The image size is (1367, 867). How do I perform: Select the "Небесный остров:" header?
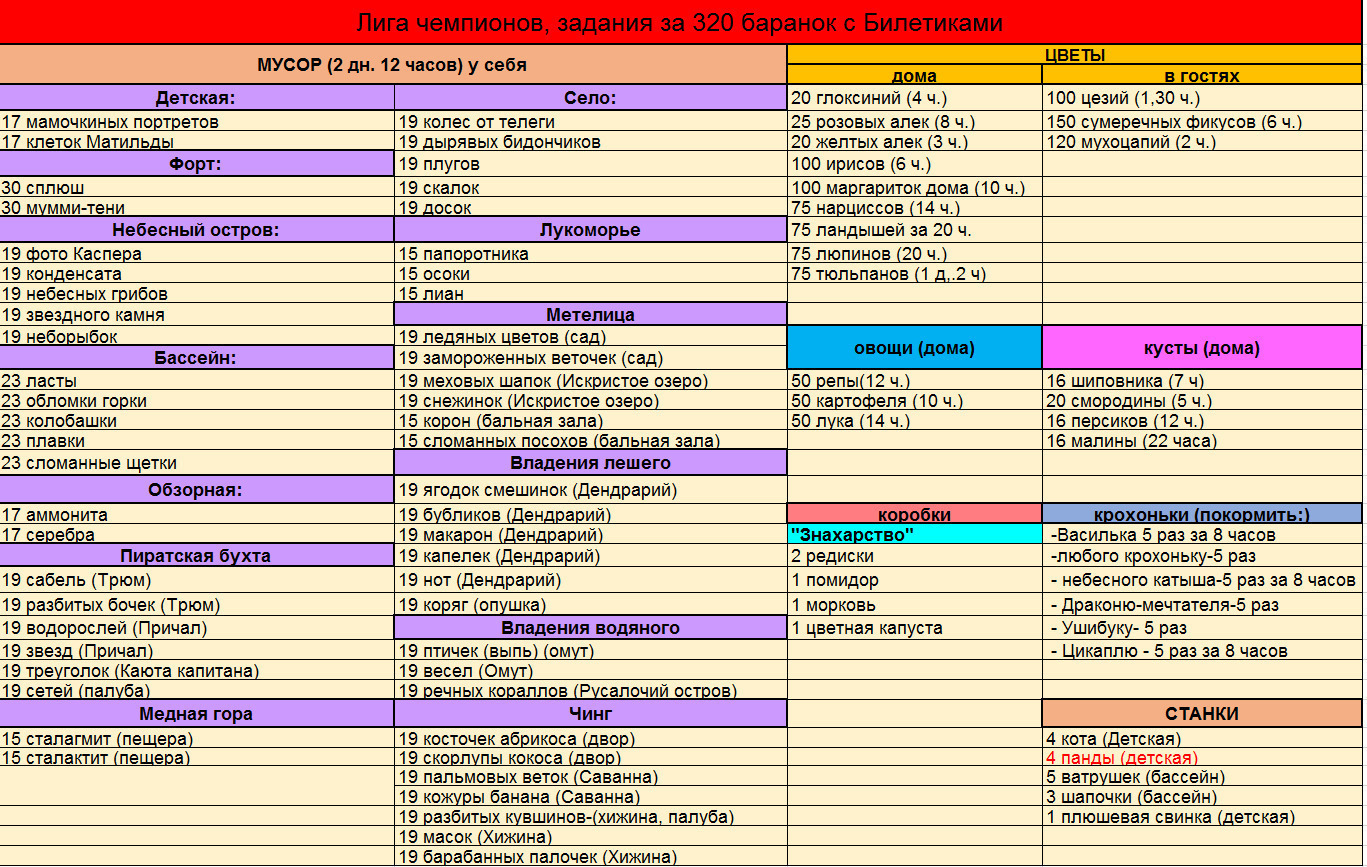(x=196, y=230)
